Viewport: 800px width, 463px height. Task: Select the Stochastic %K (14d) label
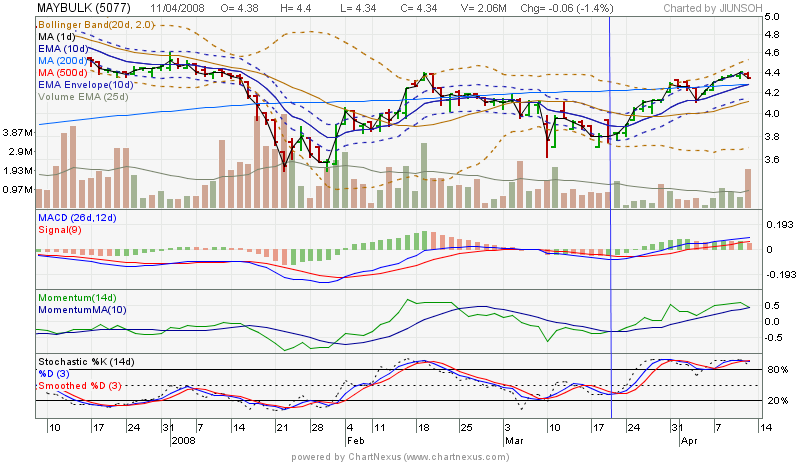(x=86, y=362)
